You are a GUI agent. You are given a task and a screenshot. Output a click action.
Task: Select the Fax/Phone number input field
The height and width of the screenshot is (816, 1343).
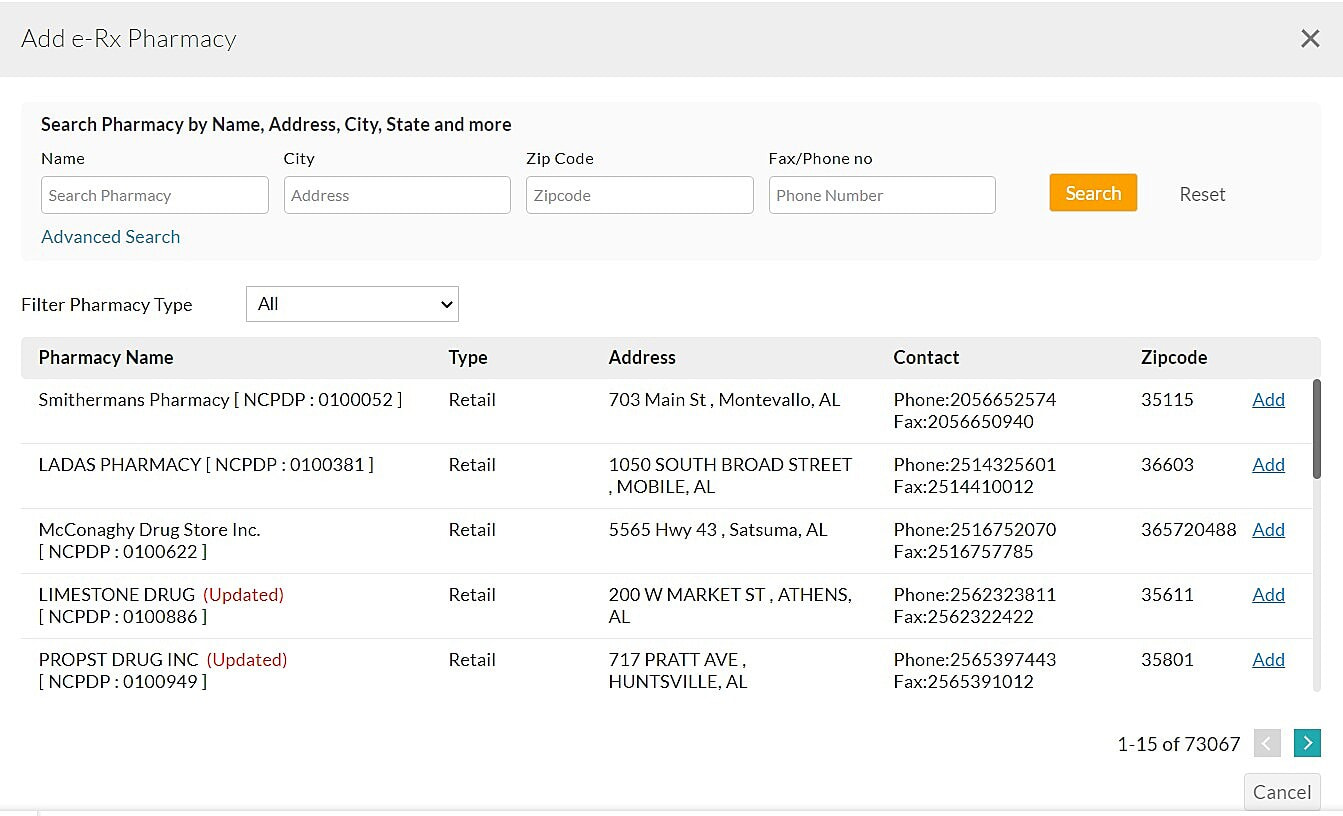(x=882, y=195)
